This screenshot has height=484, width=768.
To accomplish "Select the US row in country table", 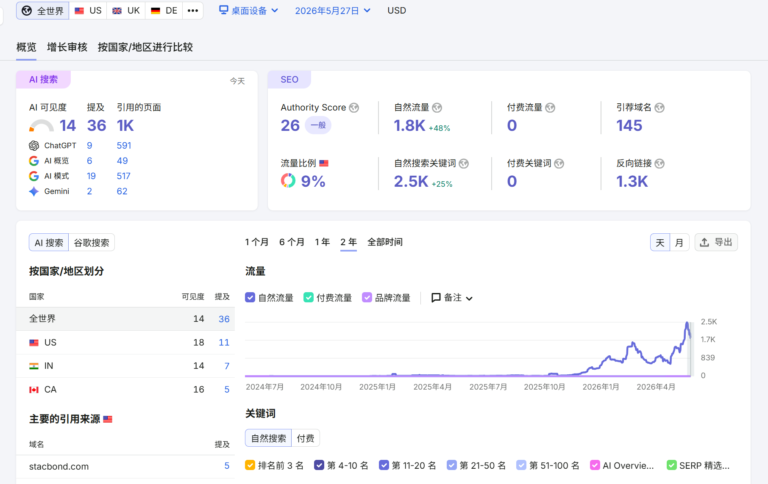I will (125, 342).
